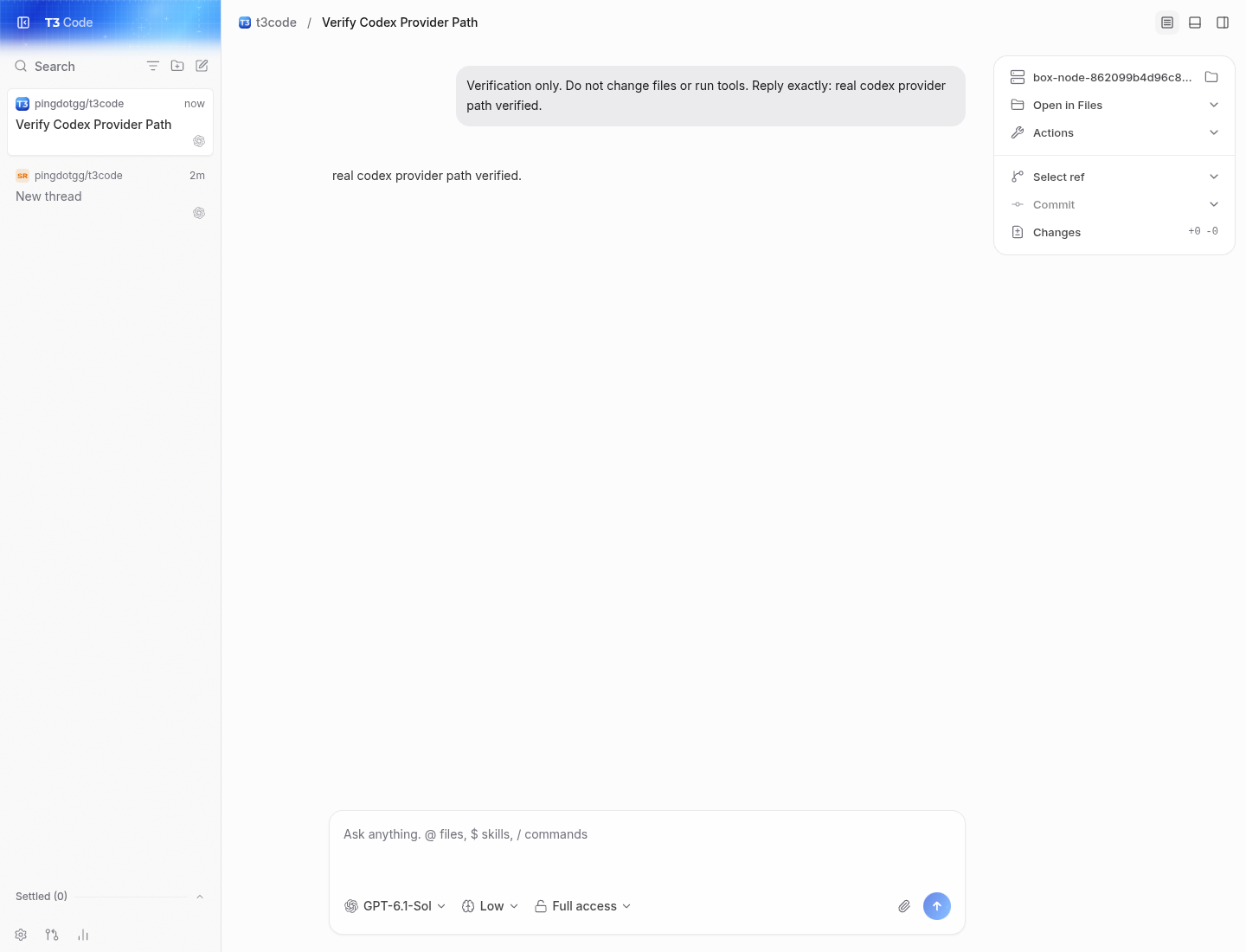Open the Low reasoning effort dropdown
1246x952 pixels.
(x=490, y=906)
